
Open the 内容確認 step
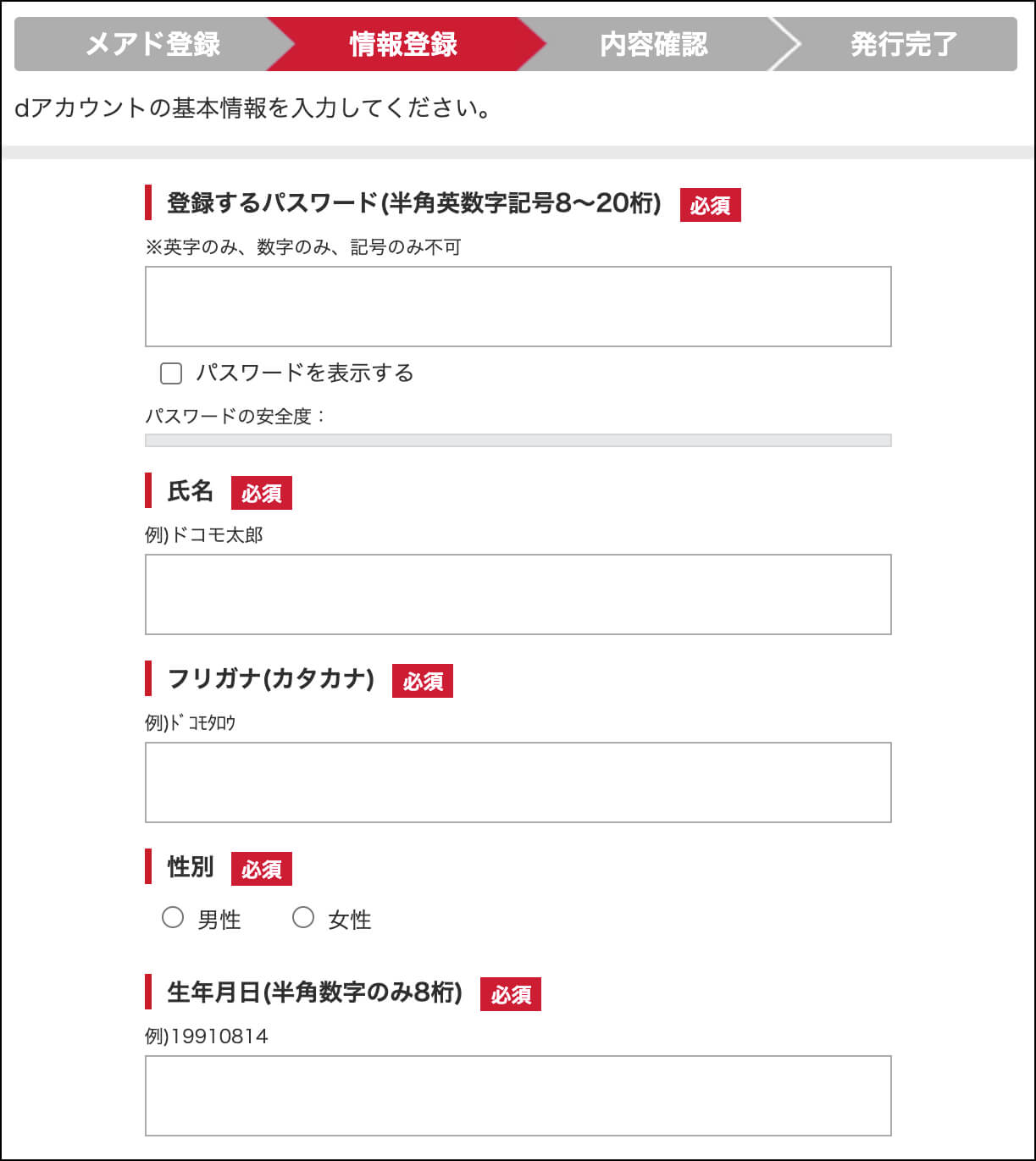click(x=653, y=44)
